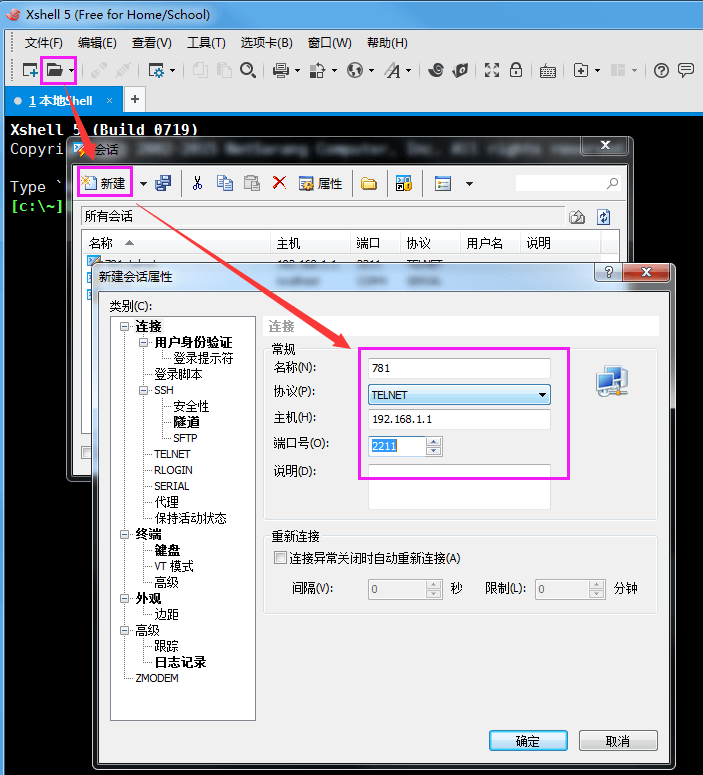Click the 确定 button
The image size is (703, 775).
528,741
